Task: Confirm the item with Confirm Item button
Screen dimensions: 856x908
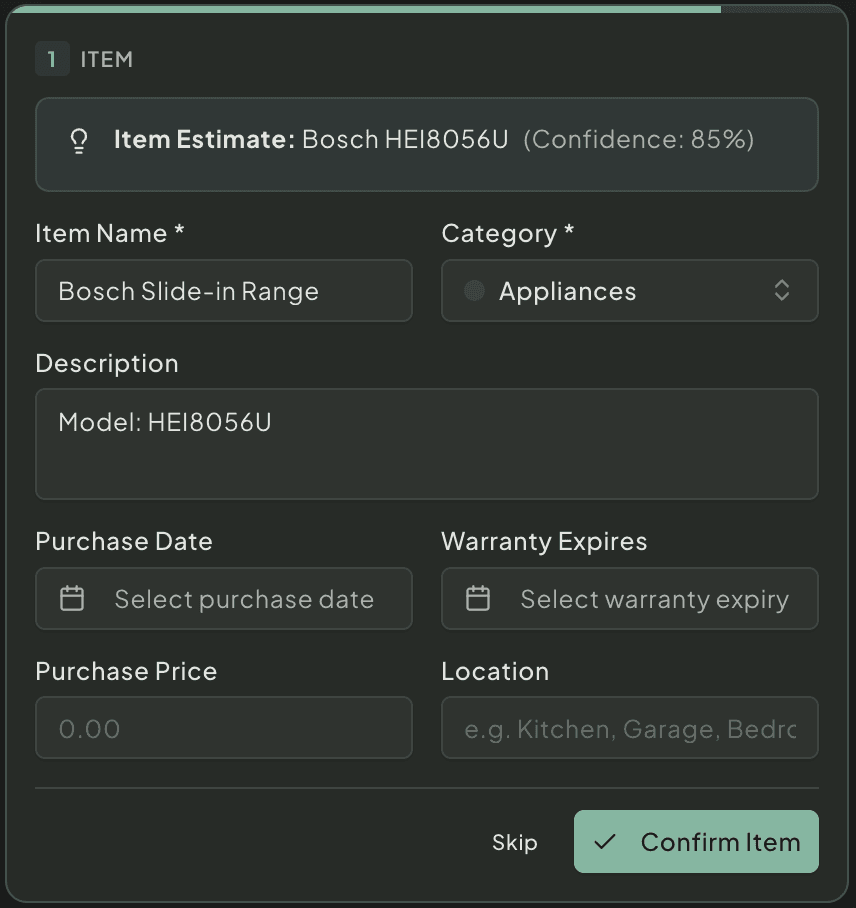Action: (x=696, y=841)
